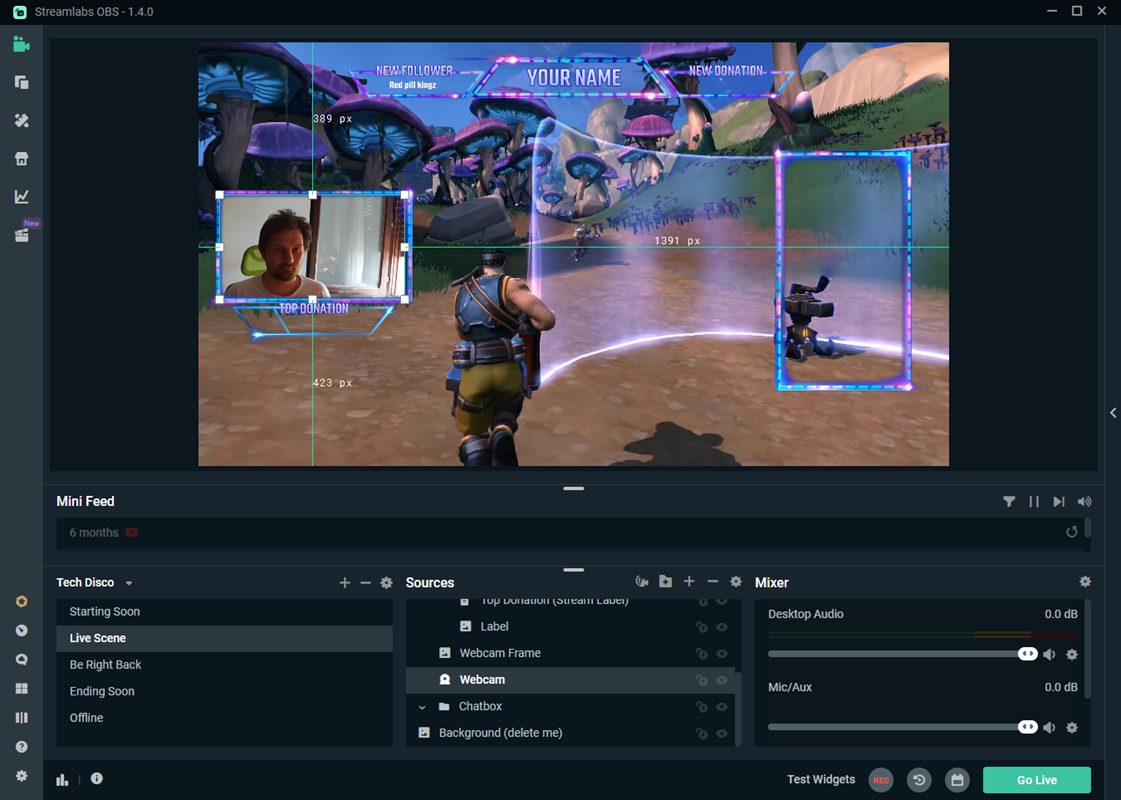Screen dimensions: 1121x800
Task: Click the bar chart stats icon in the status bar
Action: tap(62, 779)
